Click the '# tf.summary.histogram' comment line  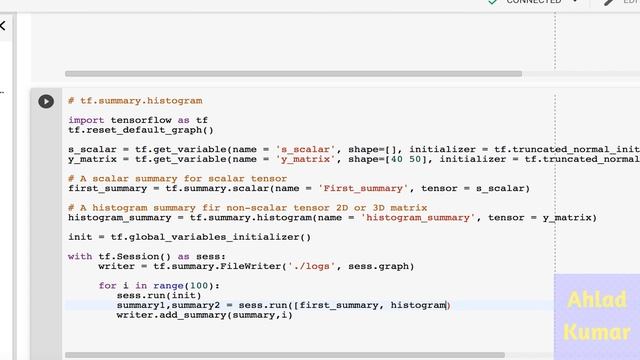point(135,101)
